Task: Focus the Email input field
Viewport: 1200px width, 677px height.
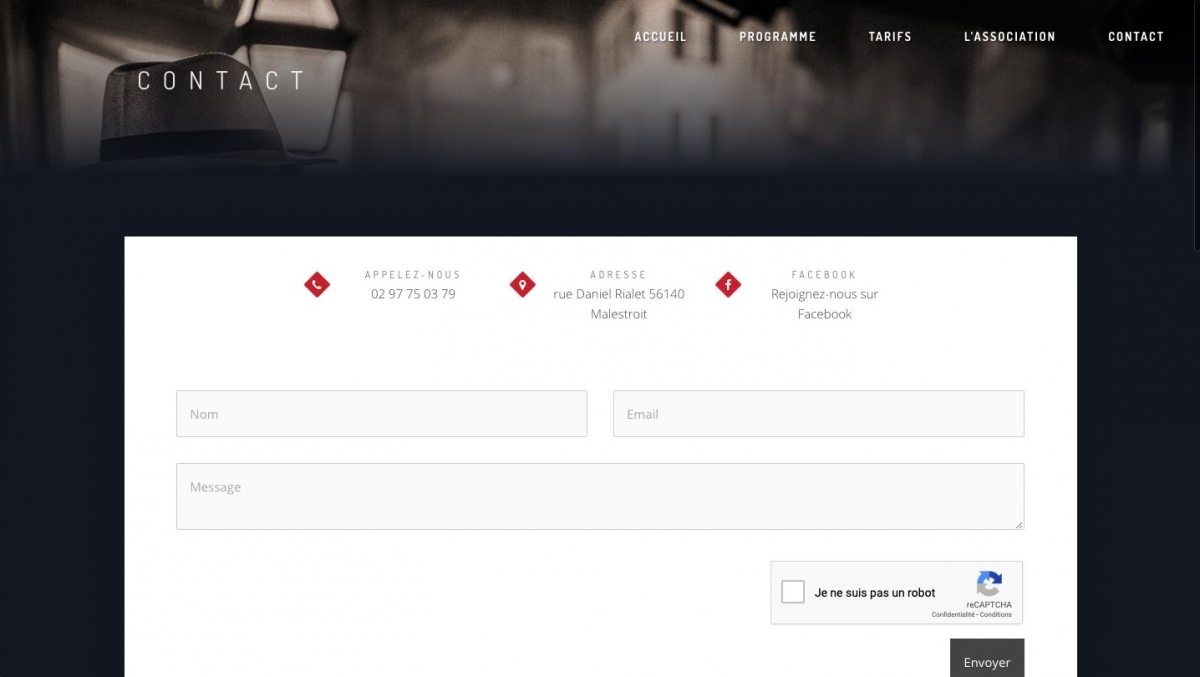Action: coord(818,413)
